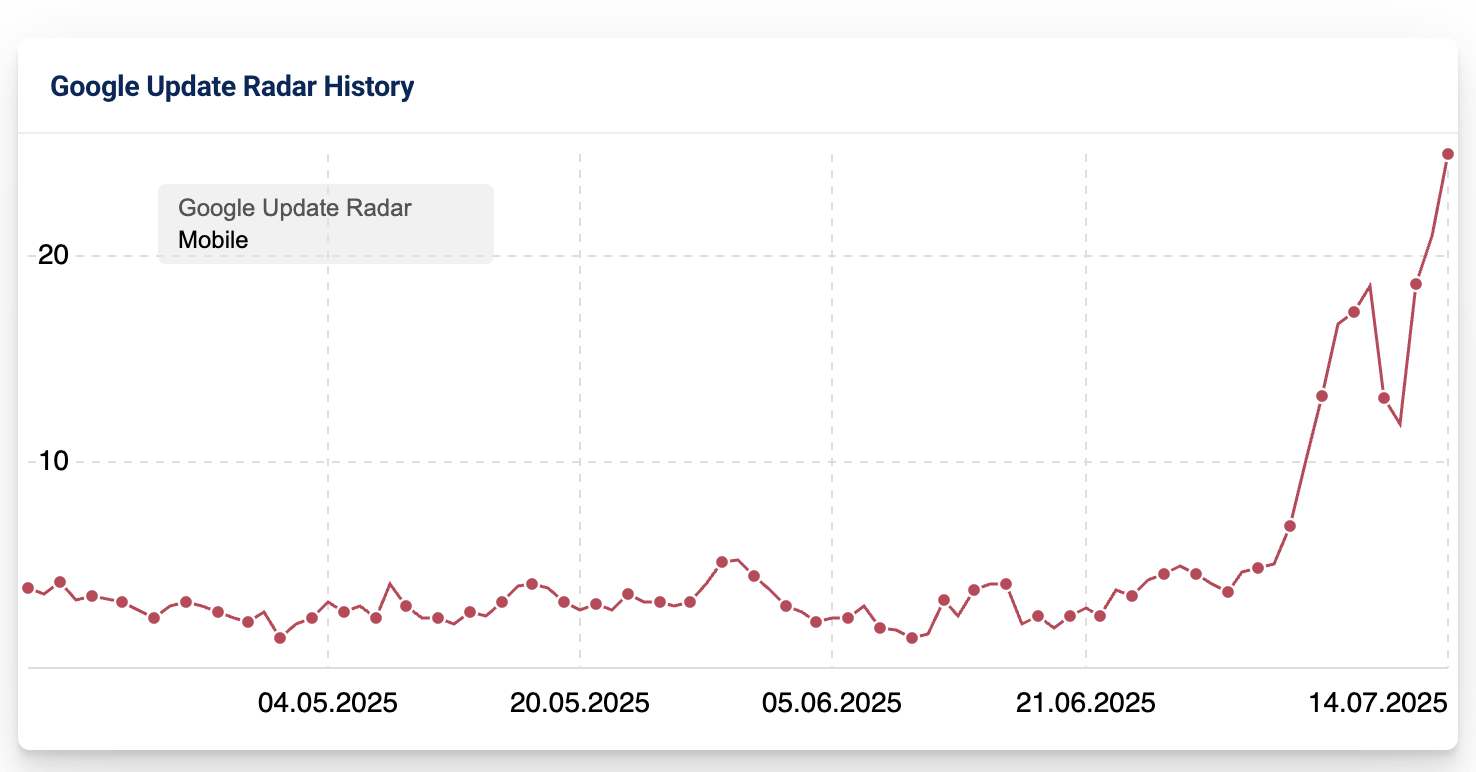Select the 14.07.2025 date axis label

(1379, 703)
